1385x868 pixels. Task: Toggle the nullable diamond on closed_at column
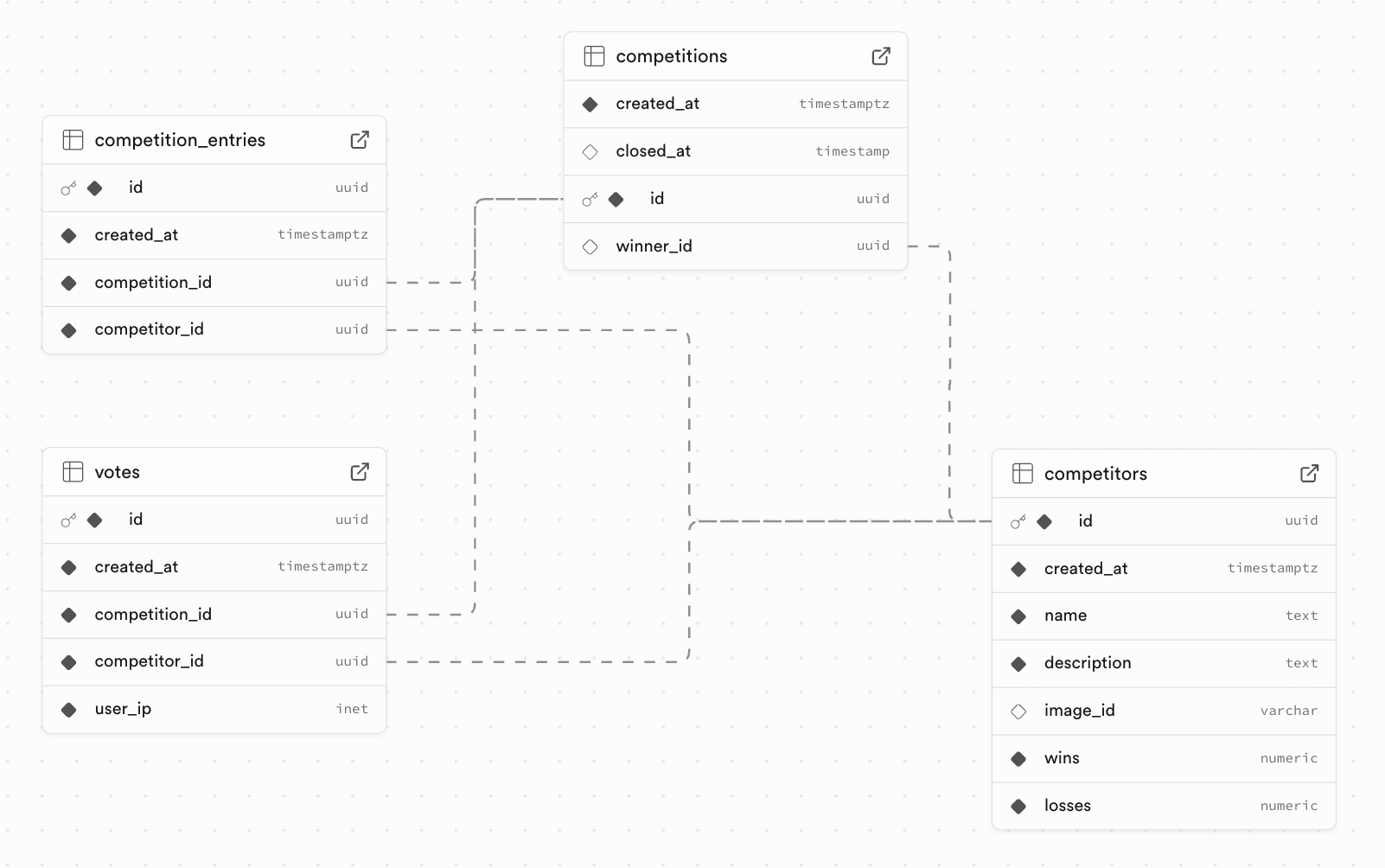click(590, 151)
